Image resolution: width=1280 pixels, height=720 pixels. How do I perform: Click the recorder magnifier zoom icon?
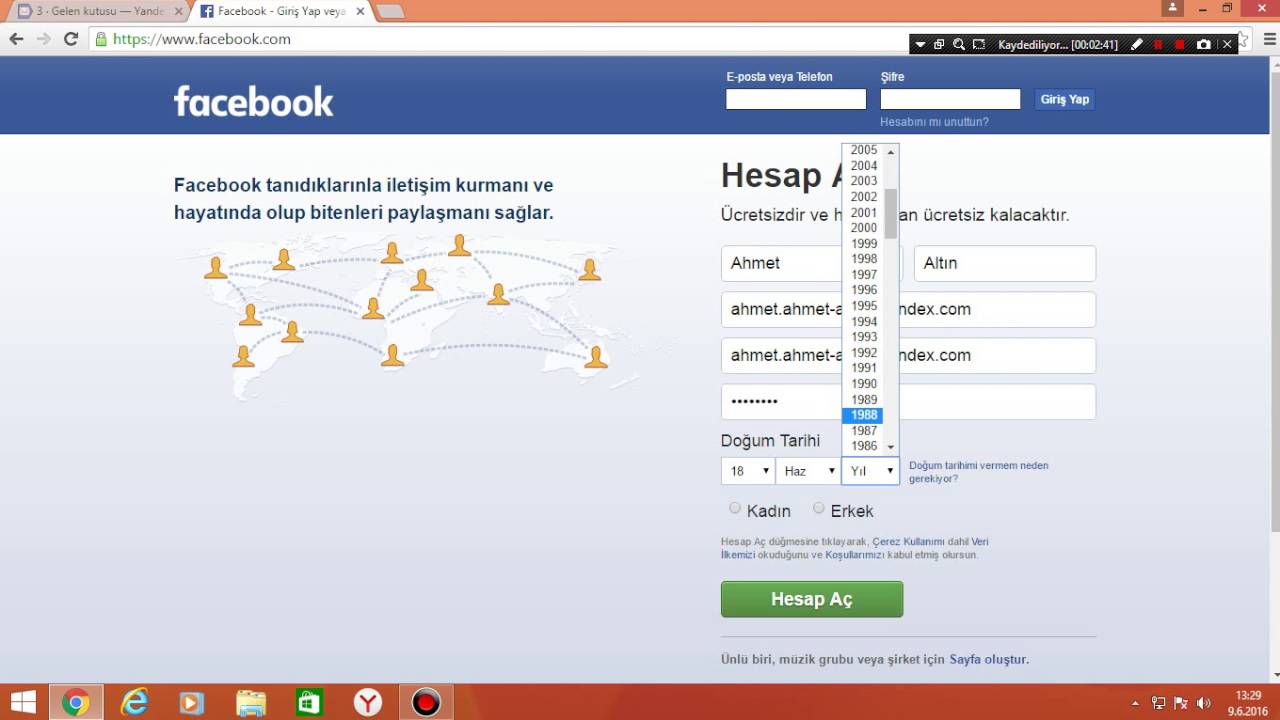[x=959, y=44]
